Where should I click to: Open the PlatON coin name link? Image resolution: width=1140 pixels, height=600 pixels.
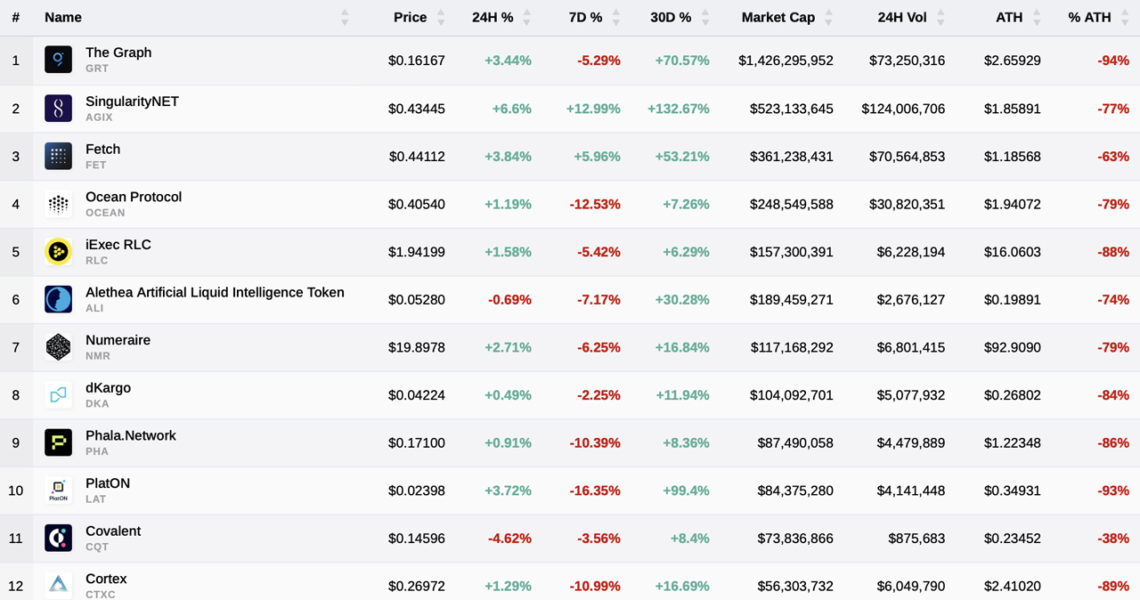108,483
